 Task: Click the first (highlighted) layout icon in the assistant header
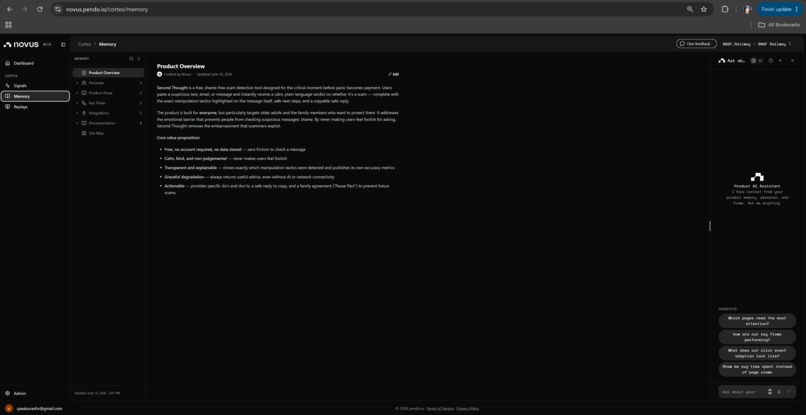click(x=753, y=61)
